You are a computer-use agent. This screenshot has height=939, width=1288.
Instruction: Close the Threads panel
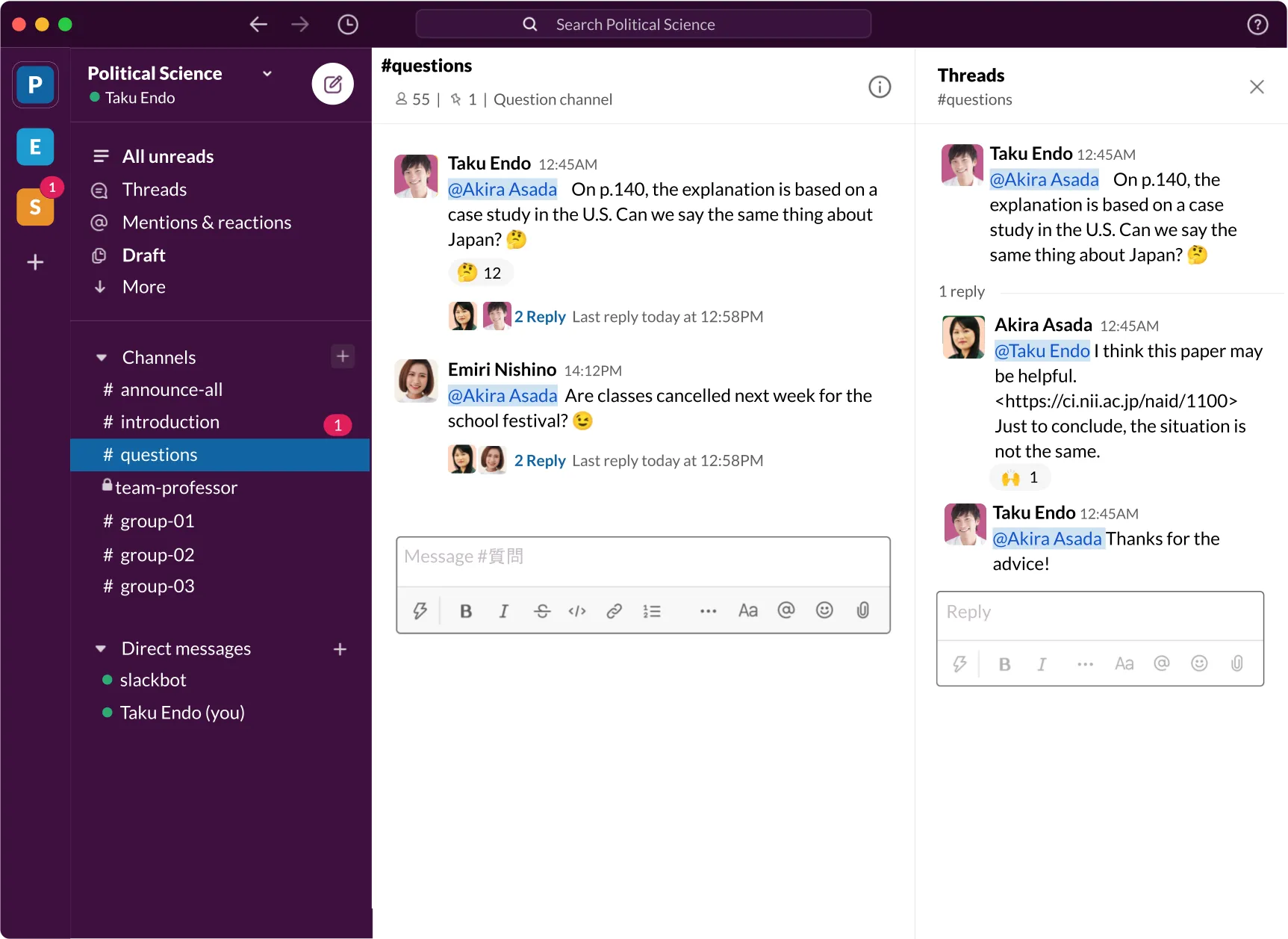tap(1257, 87)
